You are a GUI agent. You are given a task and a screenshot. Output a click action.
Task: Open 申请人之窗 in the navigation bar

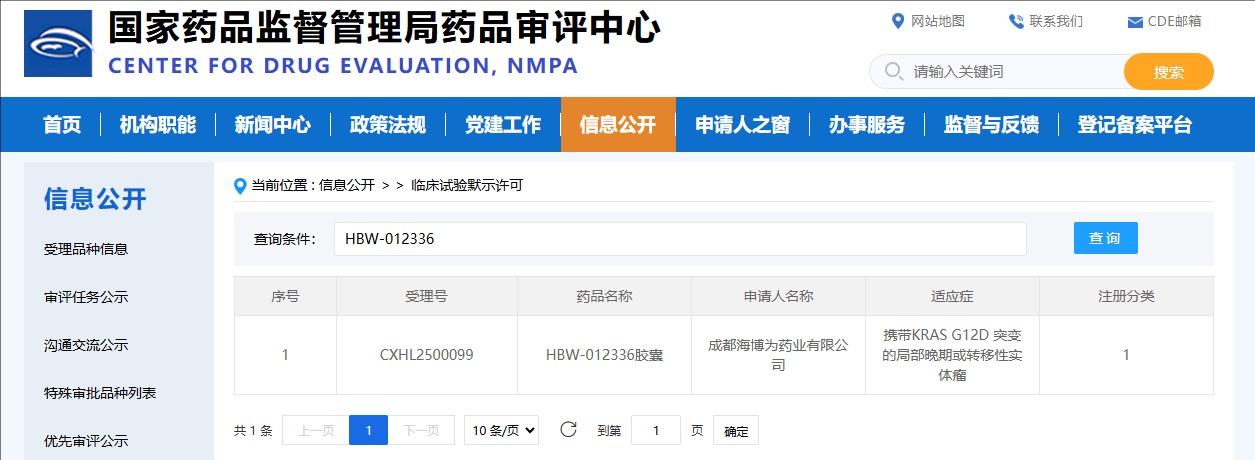tap(743, 125)
